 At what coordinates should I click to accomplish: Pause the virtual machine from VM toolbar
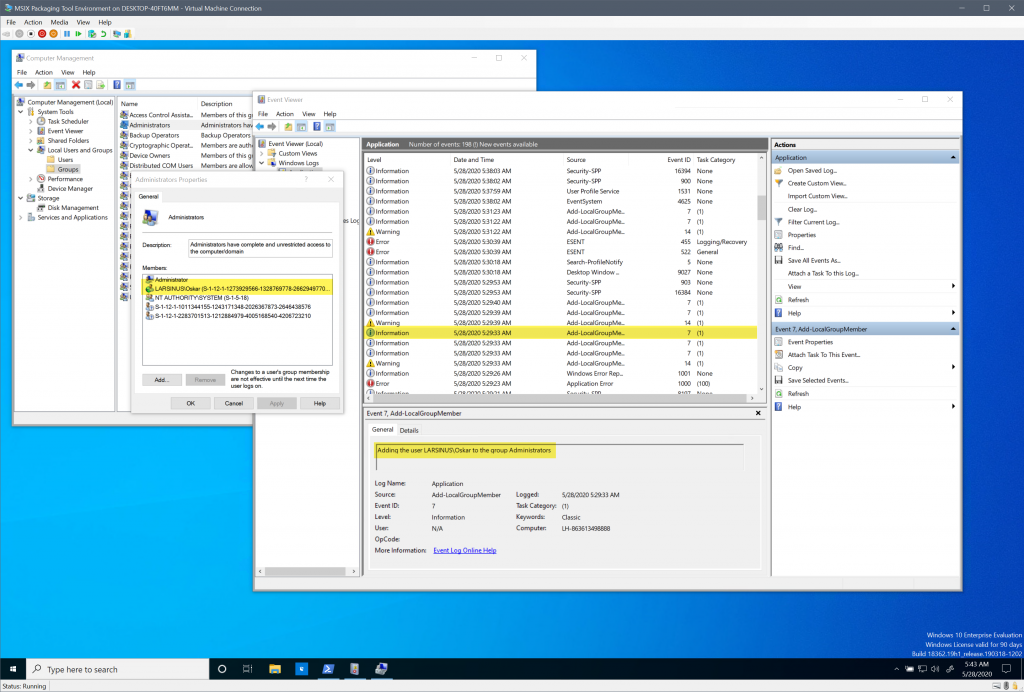67,33
